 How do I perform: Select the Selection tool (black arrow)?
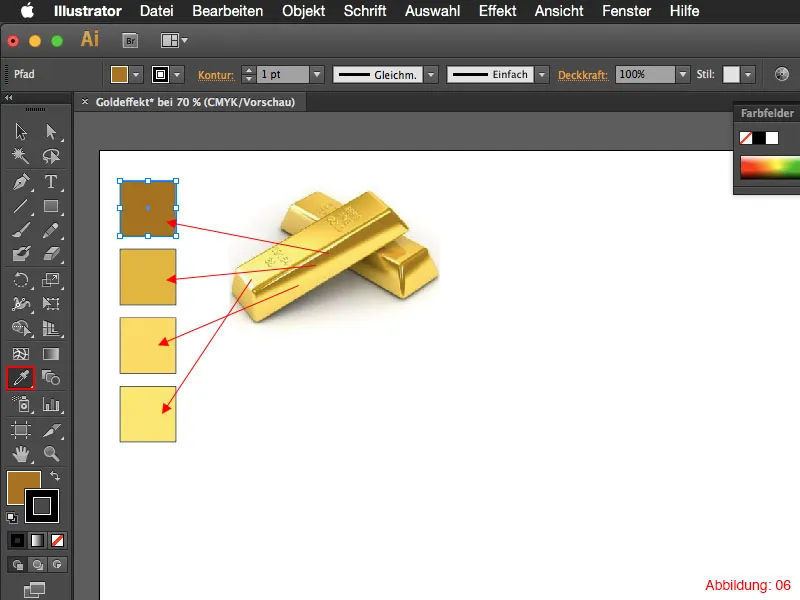[x=21, y=132]
